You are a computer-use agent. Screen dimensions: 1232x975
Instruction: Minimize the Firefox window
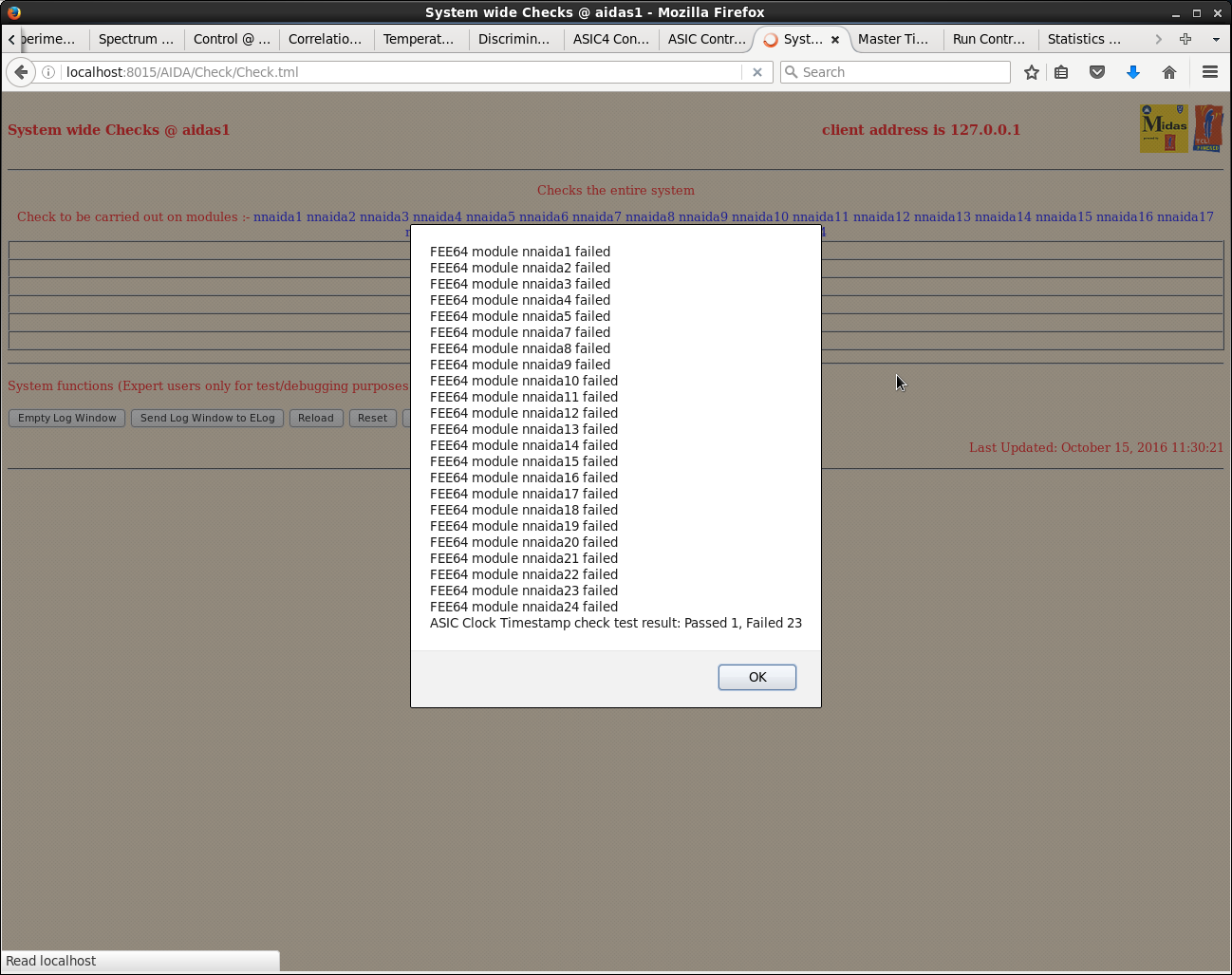(x=1176, y=13)
